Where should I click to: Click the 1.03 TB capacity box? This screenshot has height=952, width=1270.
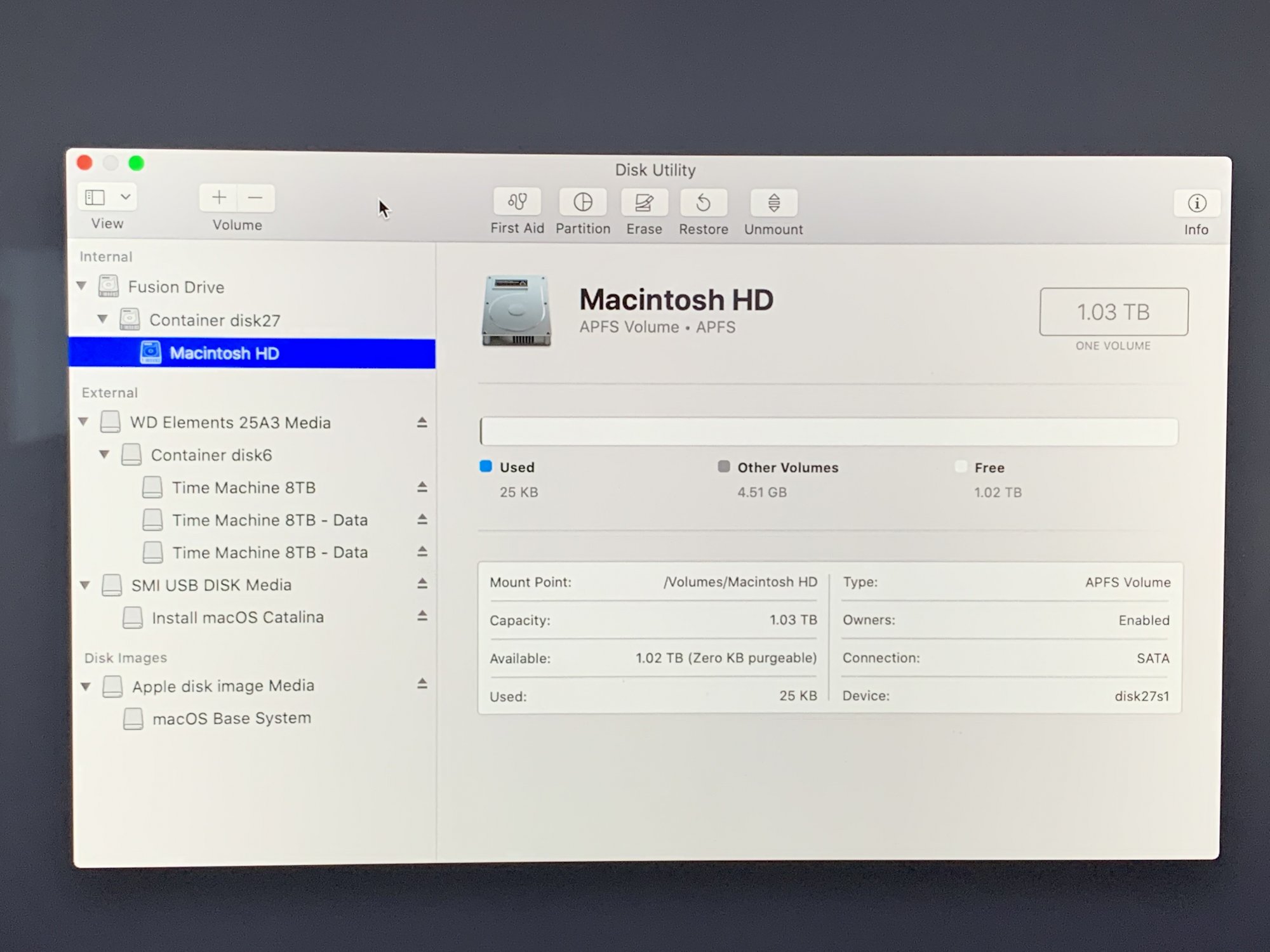pos(1113,312)
